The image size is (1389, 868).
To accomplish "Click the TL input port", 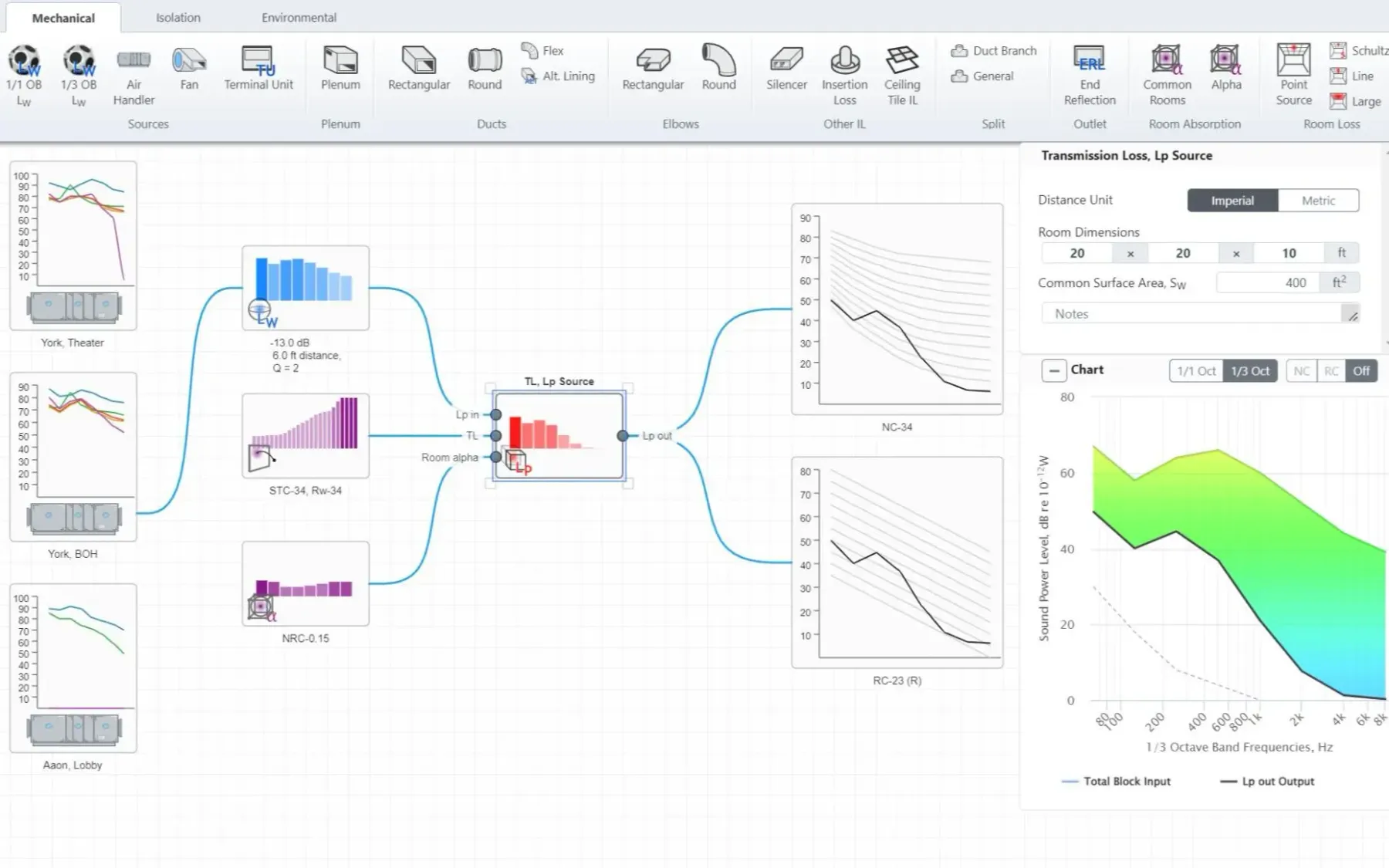I will tap(496, 436).
